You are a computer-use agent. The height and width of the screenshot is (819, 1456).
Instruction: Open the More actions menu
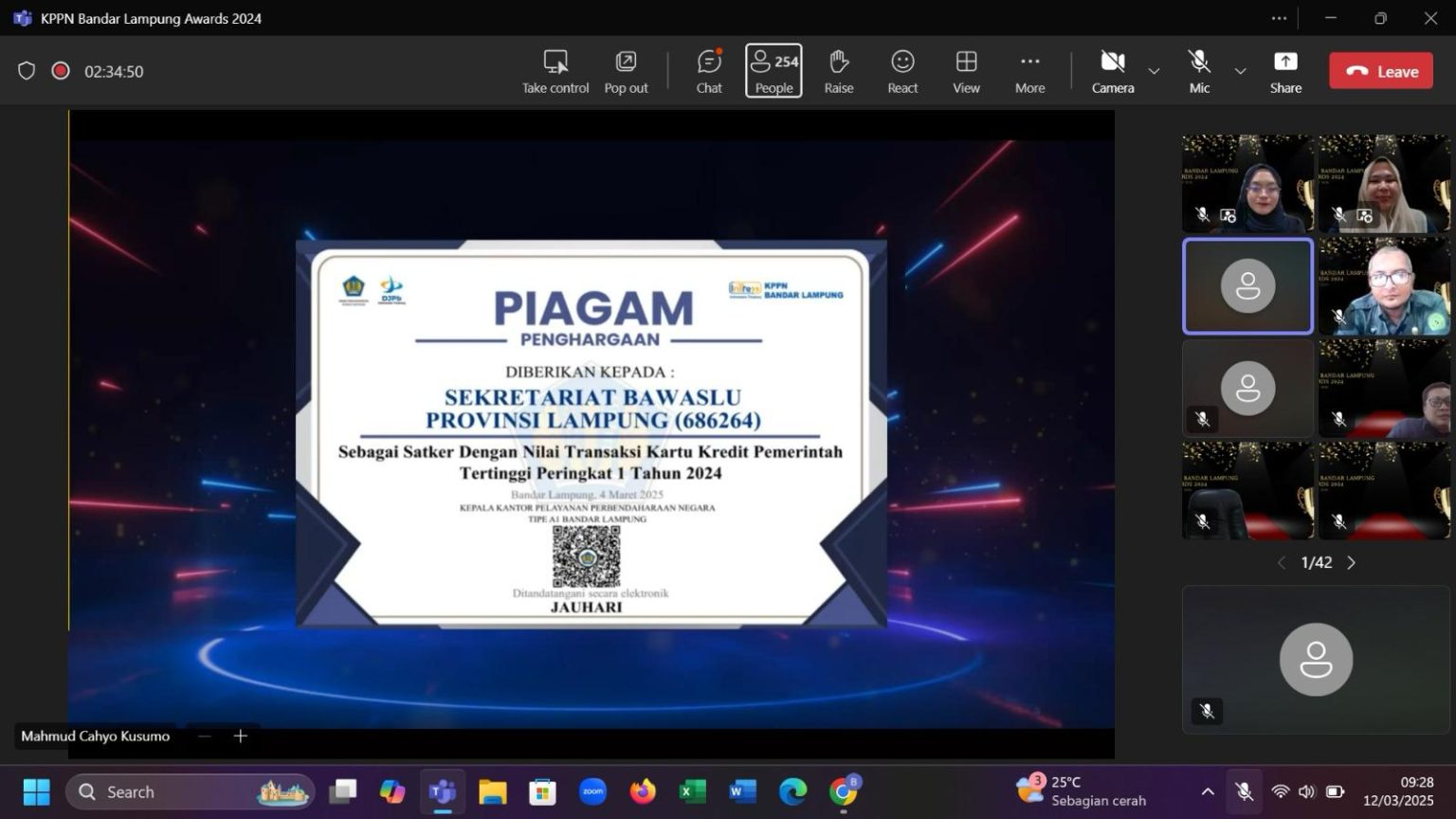pos(1029,71)
